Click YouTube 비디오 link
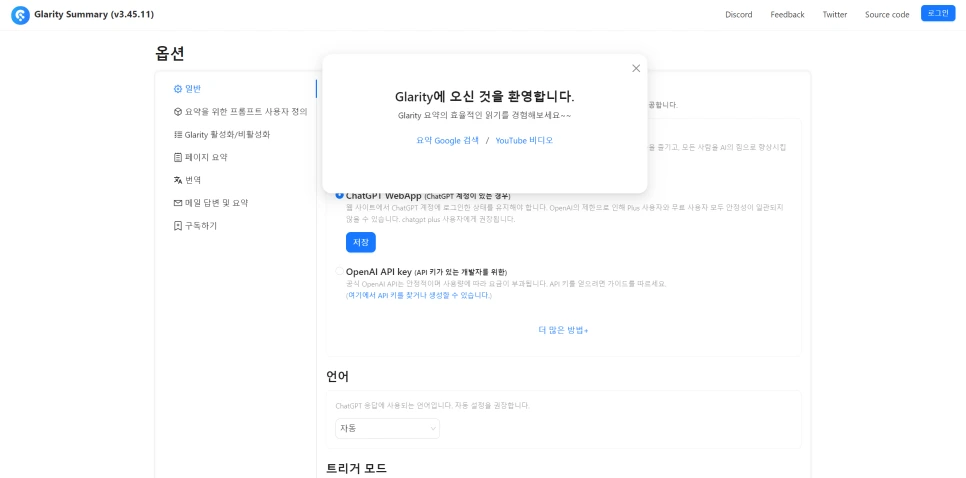The height and width of the screenshot is (478, 966). click(x=524, y=140)
